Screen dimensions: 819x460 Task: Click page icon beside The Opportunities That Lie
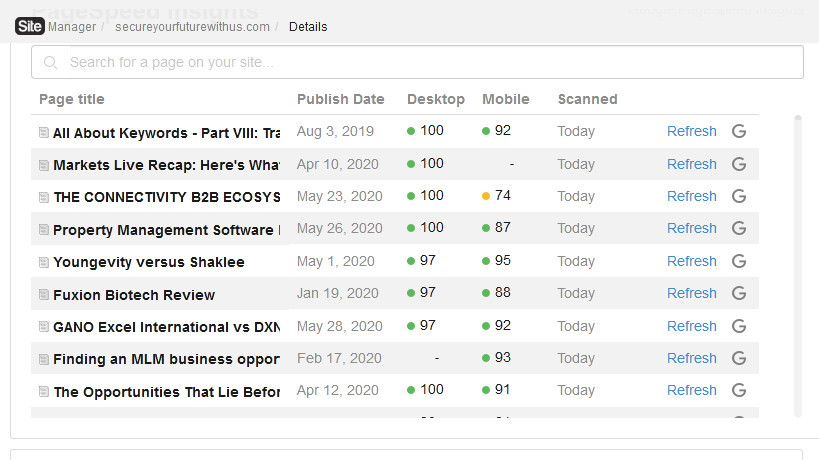coord(44,392)
